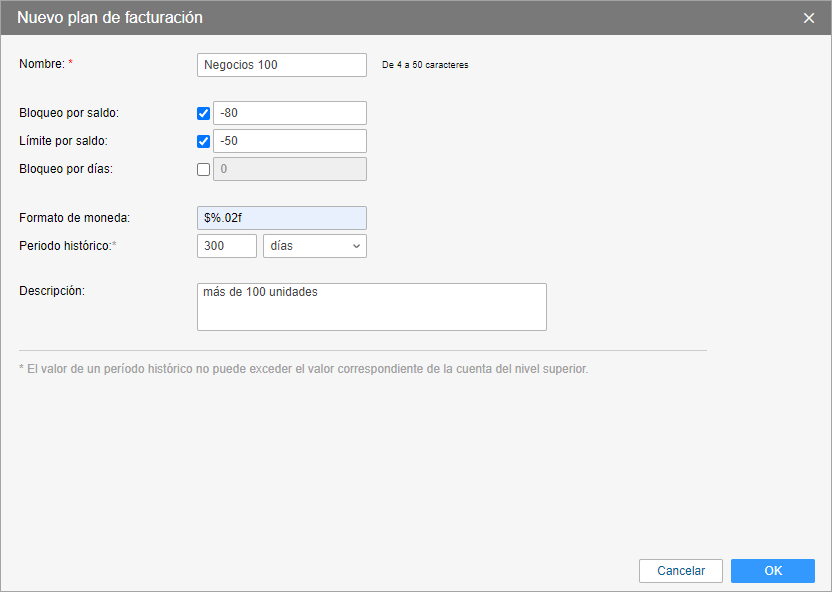Click the Nombre field containing Negocios 100
This screenshot has width=832, height=592.
click(x=282, y=65)
